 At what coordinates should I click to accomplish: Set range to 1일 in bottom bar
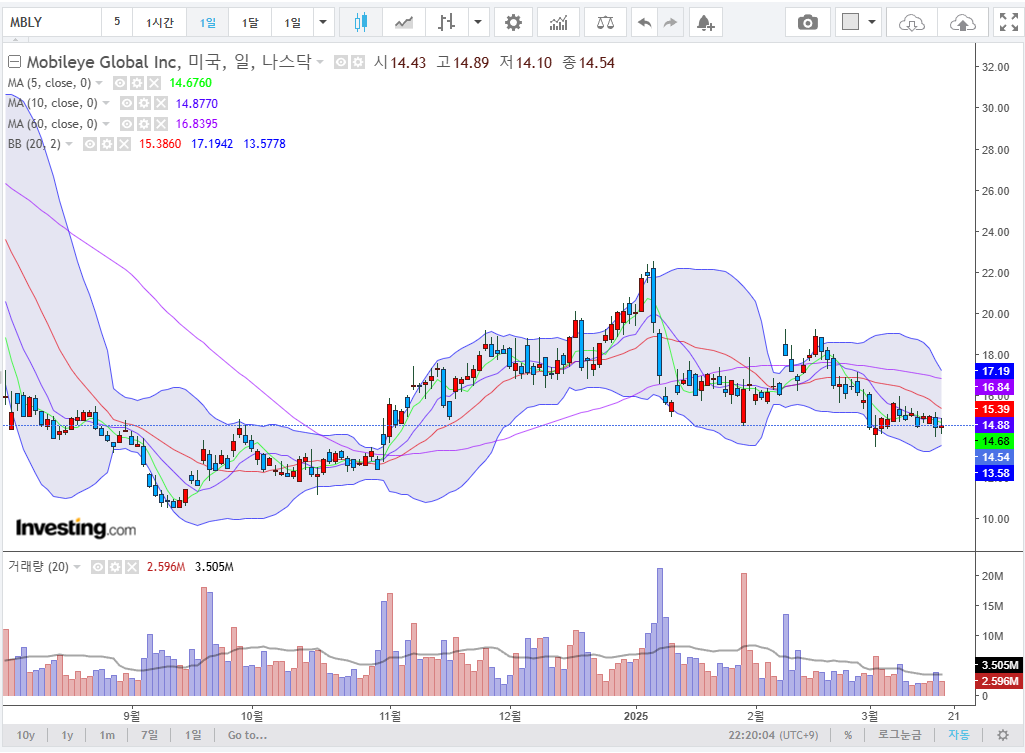pos(193,735)
